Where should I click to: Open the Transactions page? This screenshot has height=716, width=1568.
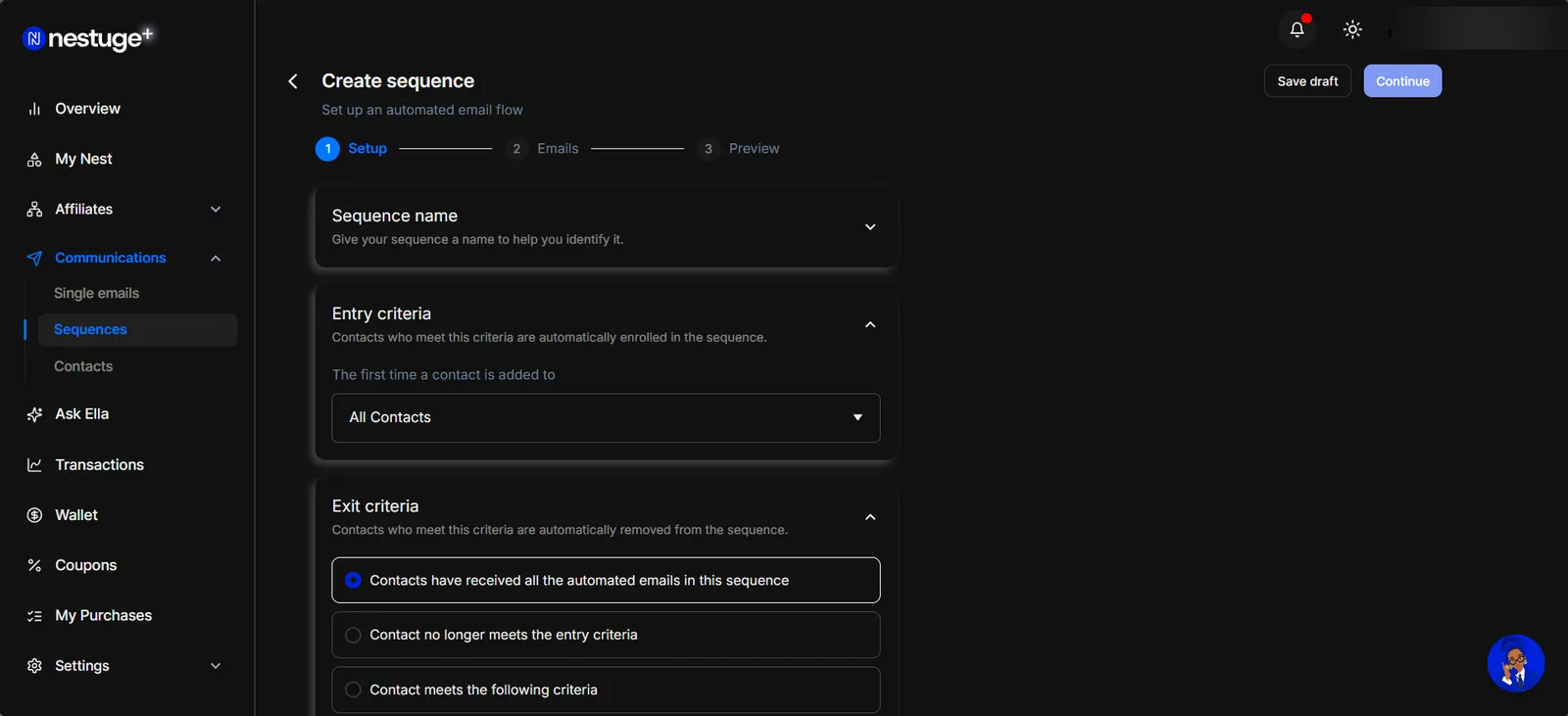[99, 465]
